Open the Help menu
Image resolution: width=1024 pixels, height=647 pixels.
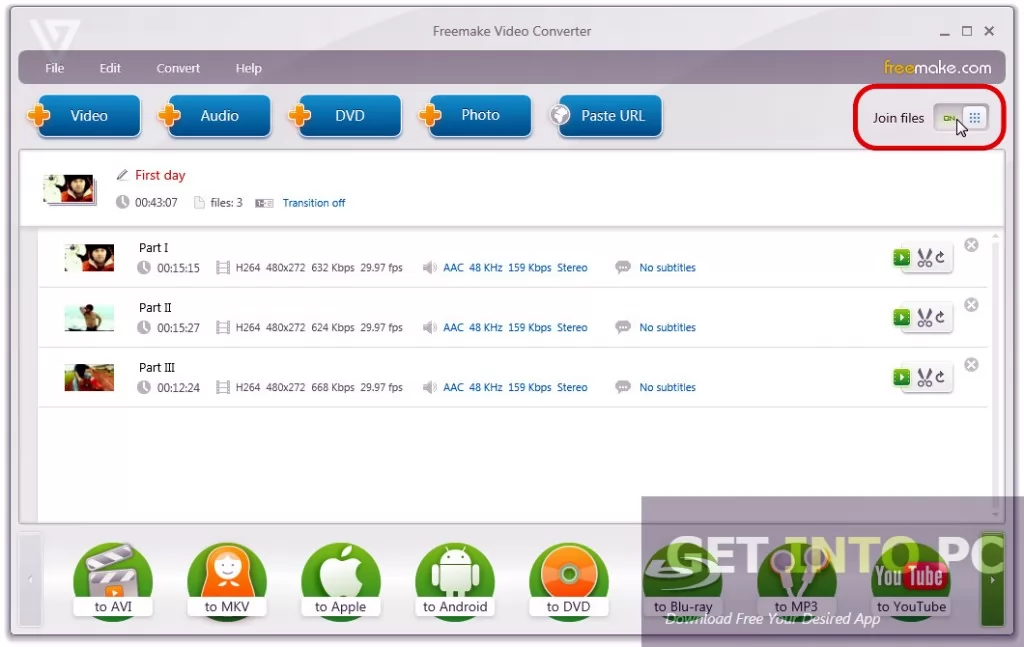(248, 68)
